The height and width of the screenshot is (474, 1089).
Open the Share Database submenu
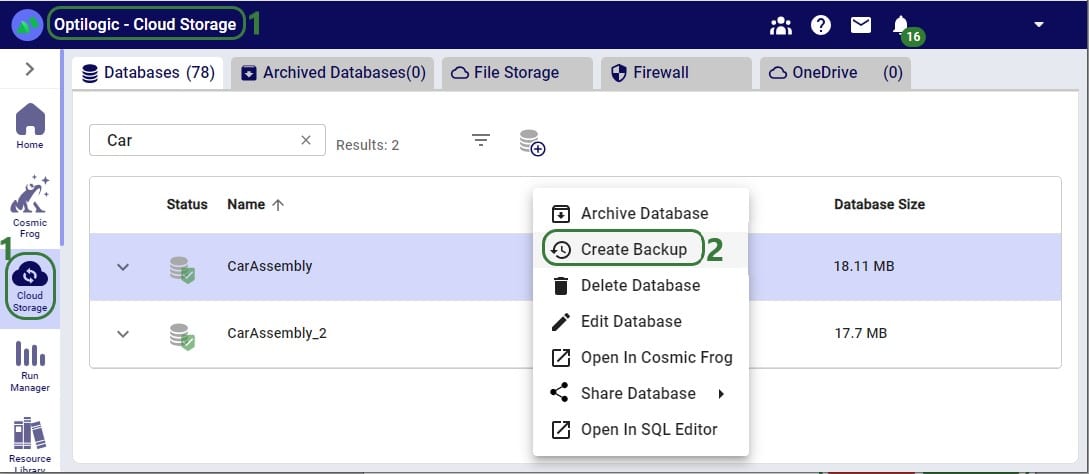(640, 393)
